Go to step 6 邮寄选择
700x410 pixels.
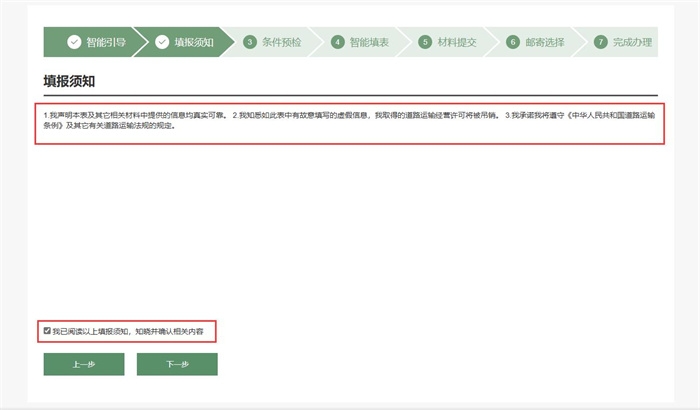click(535, 42)
